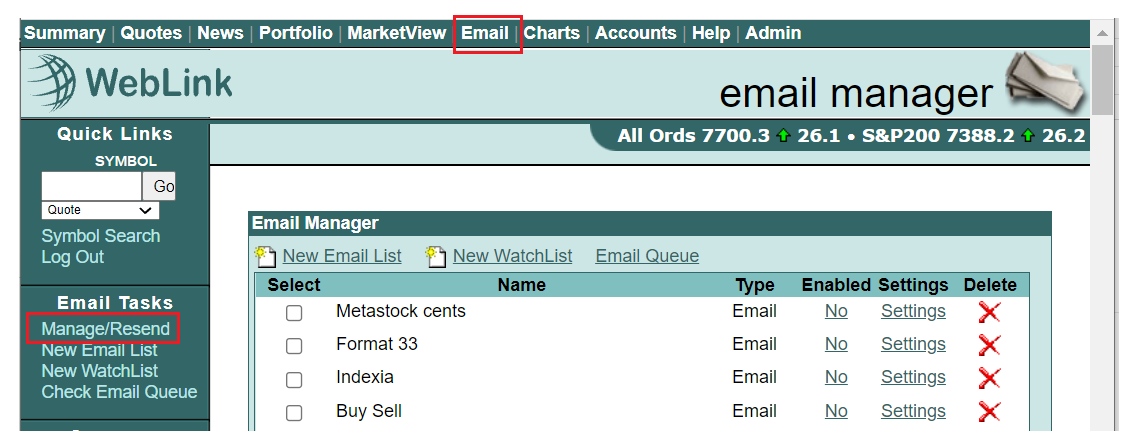The width and height of the screenshot is (1144, 444).
Task: Click the New Email List page icon
Action: tap(265, 257)
